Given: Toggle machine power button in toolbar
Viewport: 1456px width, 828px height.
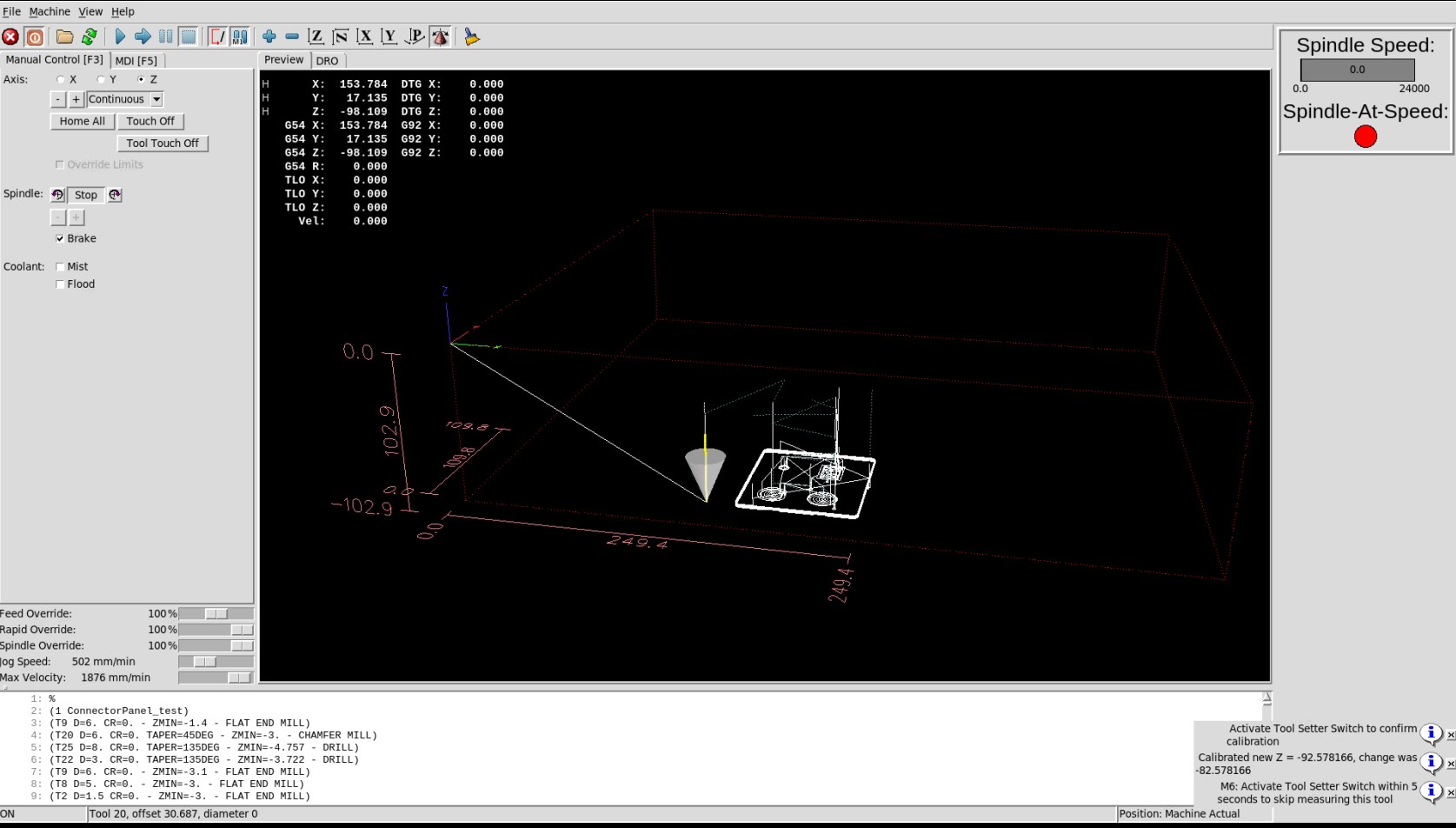Looking at the screenshot, I should click(35, 37).
